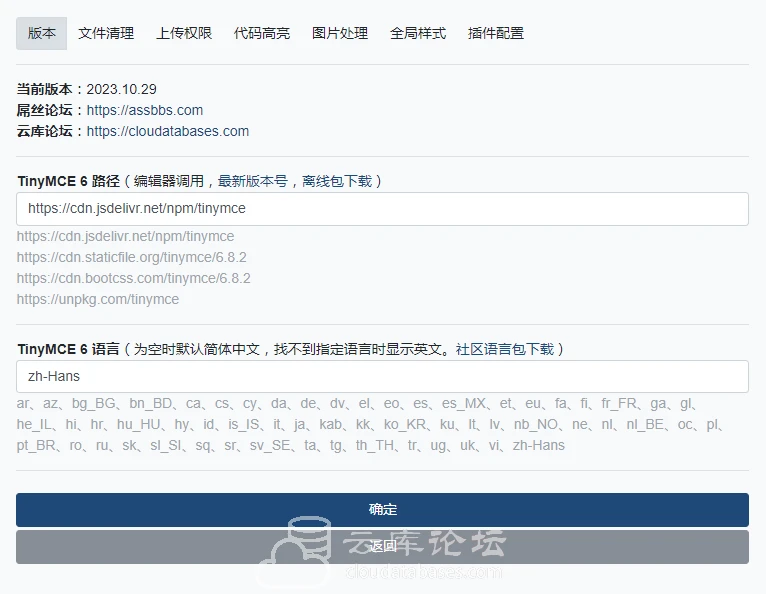Screen dimensions: 766x594
Task: Go to the 图片处理 tab
Action: (340, 33)
